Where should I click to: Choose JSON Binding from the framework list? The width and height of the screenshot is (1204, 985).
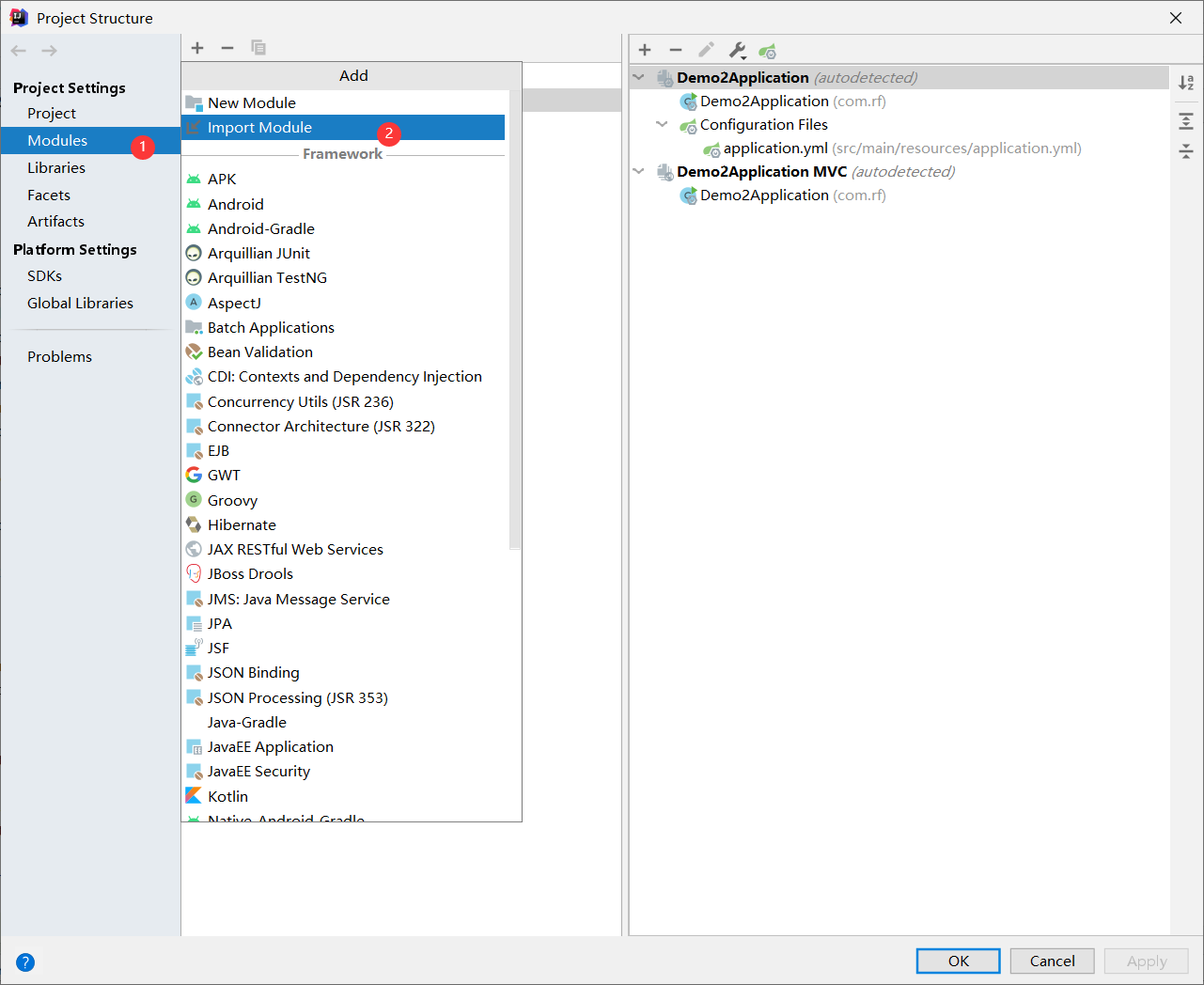click(345, 672)
